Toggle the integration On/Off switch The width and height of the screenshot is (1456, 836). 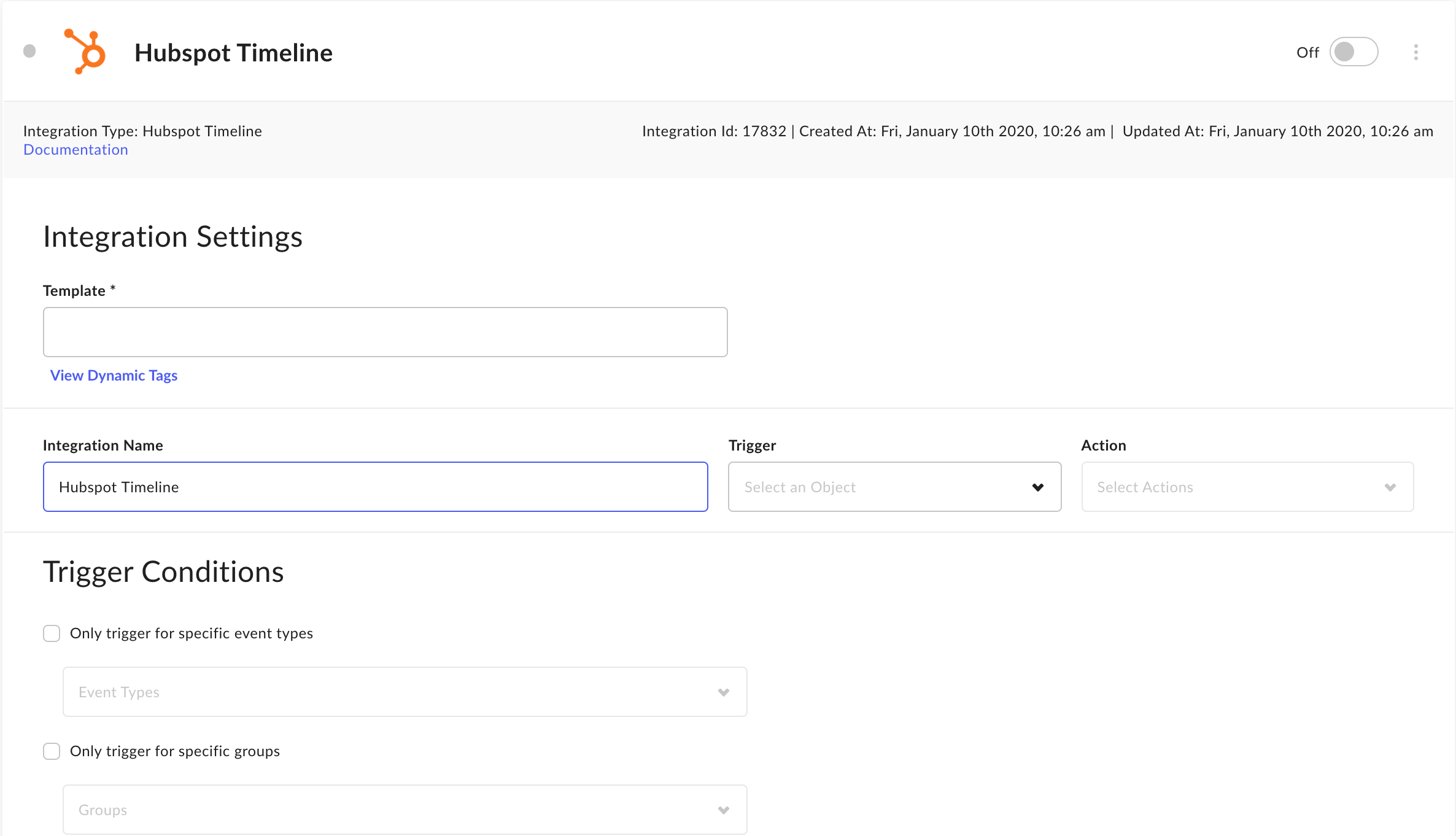click(1353, 52)
